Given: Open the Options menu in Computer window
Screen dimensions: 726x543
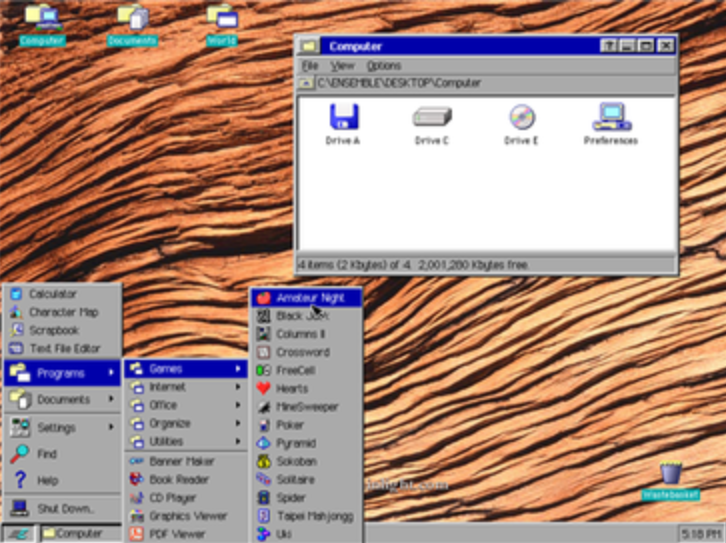Looking at the screenshot, I should [x=384, y=66].
